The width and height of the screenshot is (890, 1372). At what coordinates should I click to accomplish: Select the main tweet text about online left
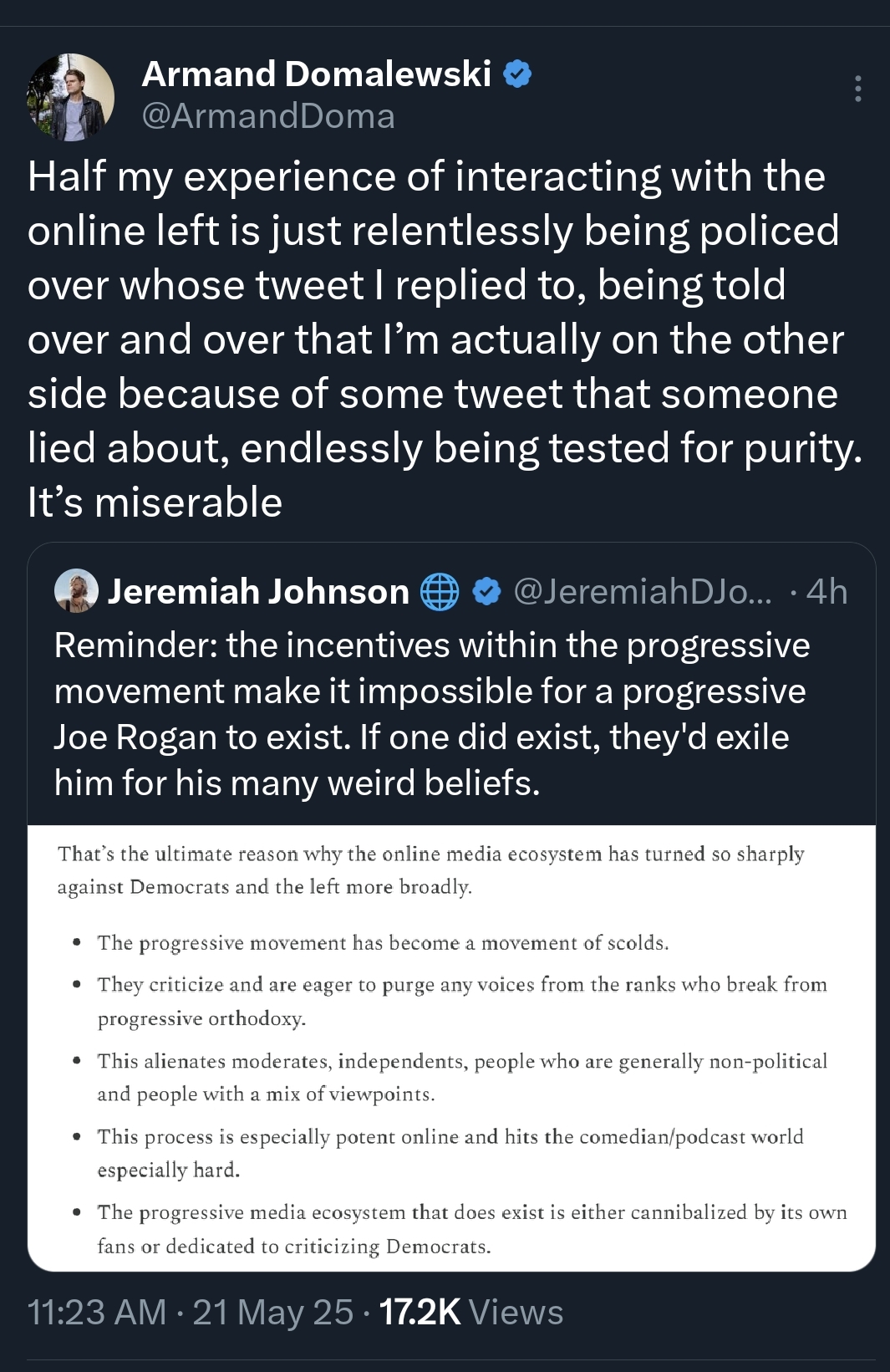coord(443,339)
